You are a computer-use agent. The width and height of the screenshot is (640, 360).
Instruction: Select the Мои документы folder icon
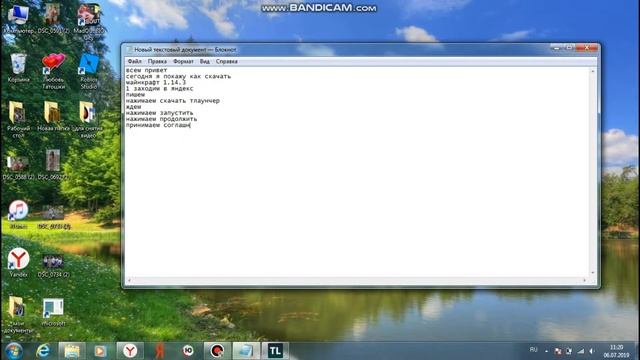[x=18, y=314]
